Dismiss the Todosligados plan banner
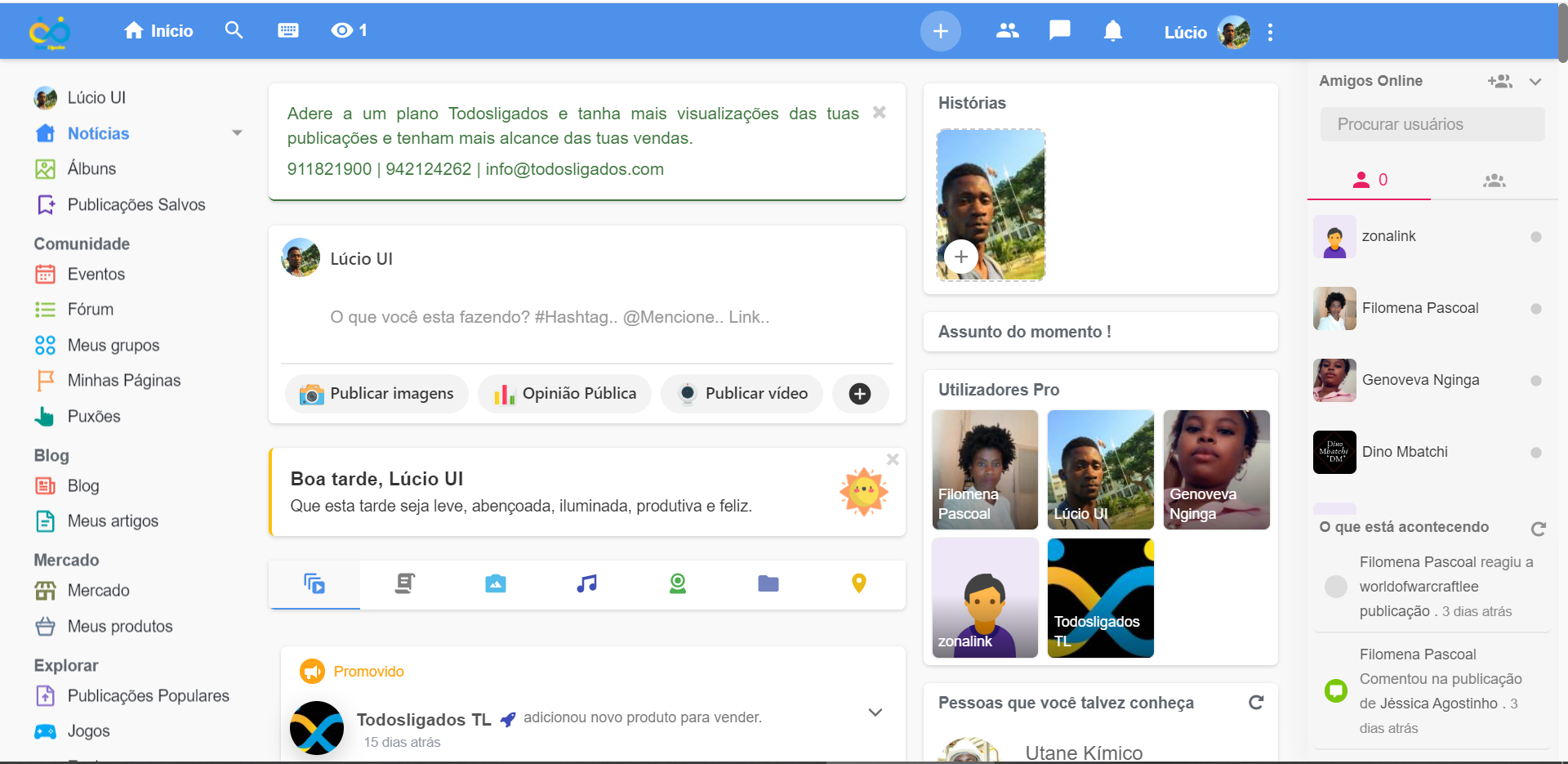The height and width of the screenshot is (764, 1568). click(879, 113)
